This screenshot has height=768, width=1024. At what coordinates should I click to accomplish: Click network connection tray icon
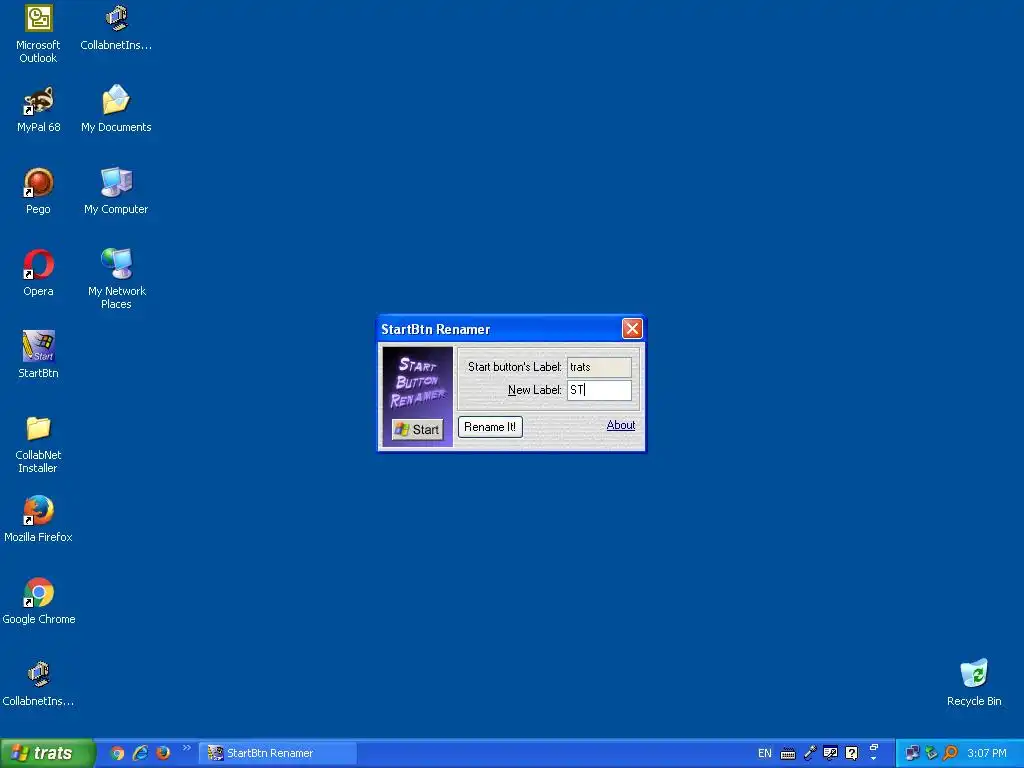(912, 753)
